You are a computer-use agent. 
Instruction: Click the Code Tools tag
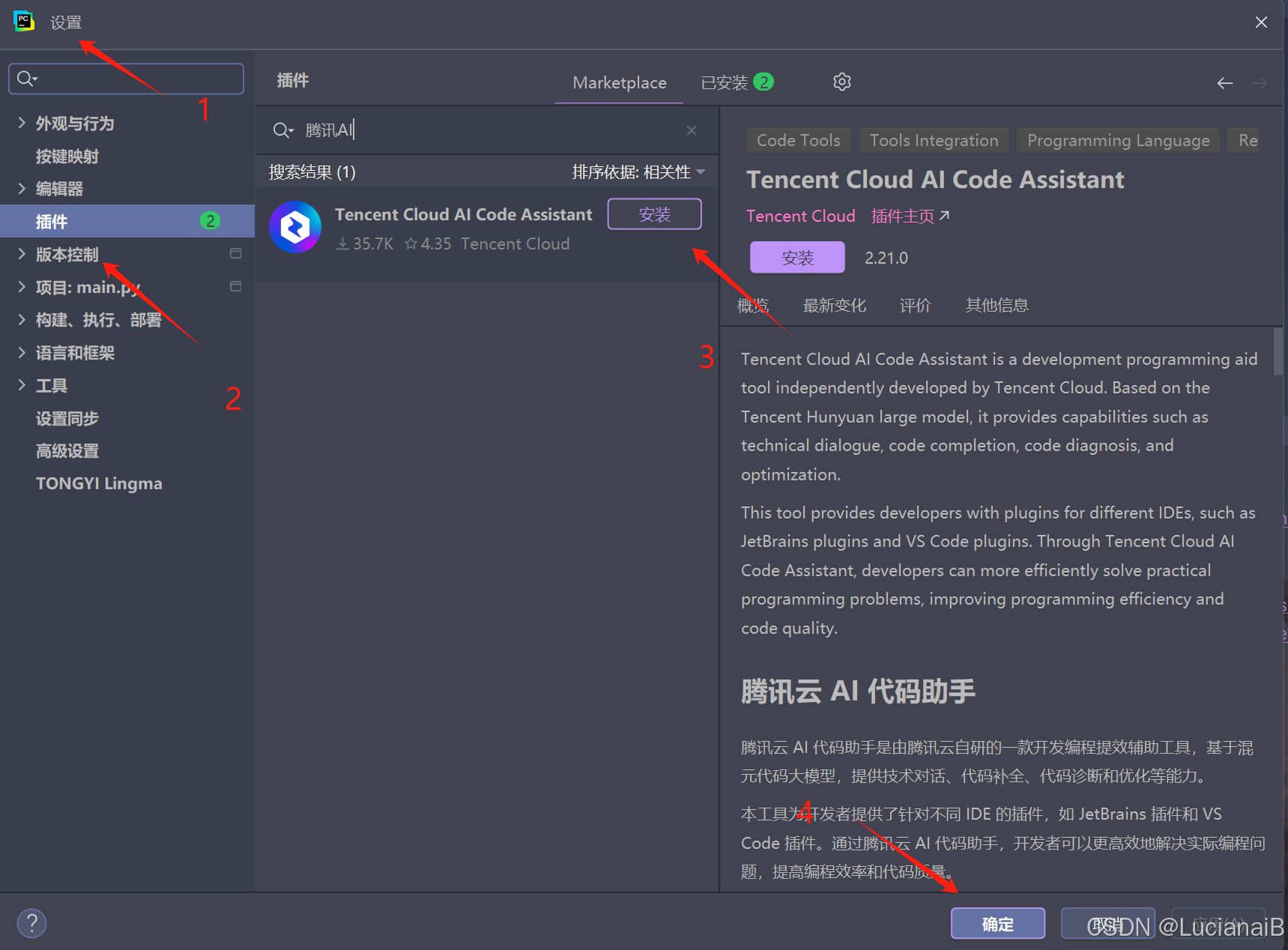(x=799, y=140)
